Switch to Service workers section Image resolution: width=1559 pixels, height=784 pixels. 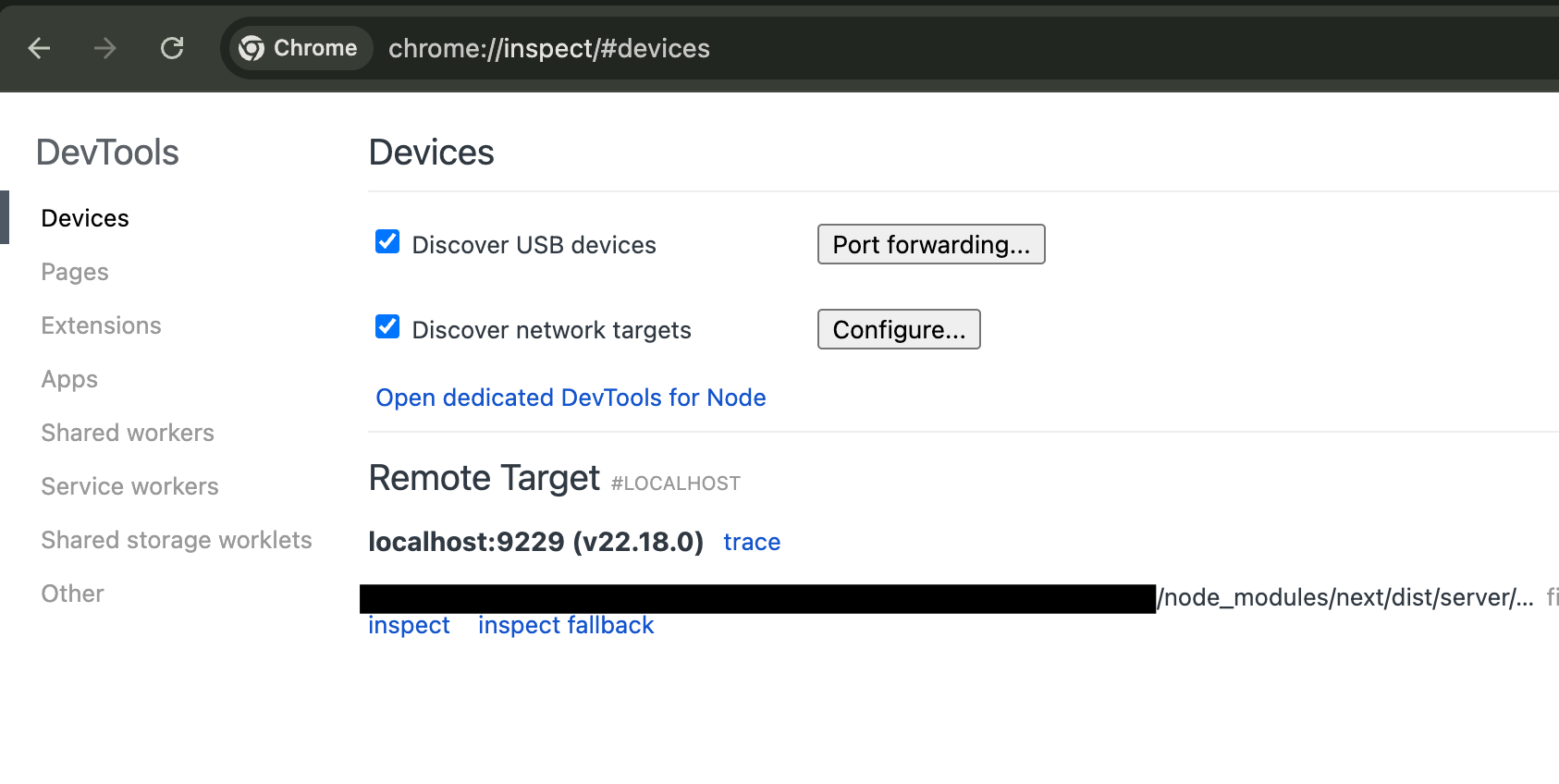(x=129, y=486)
